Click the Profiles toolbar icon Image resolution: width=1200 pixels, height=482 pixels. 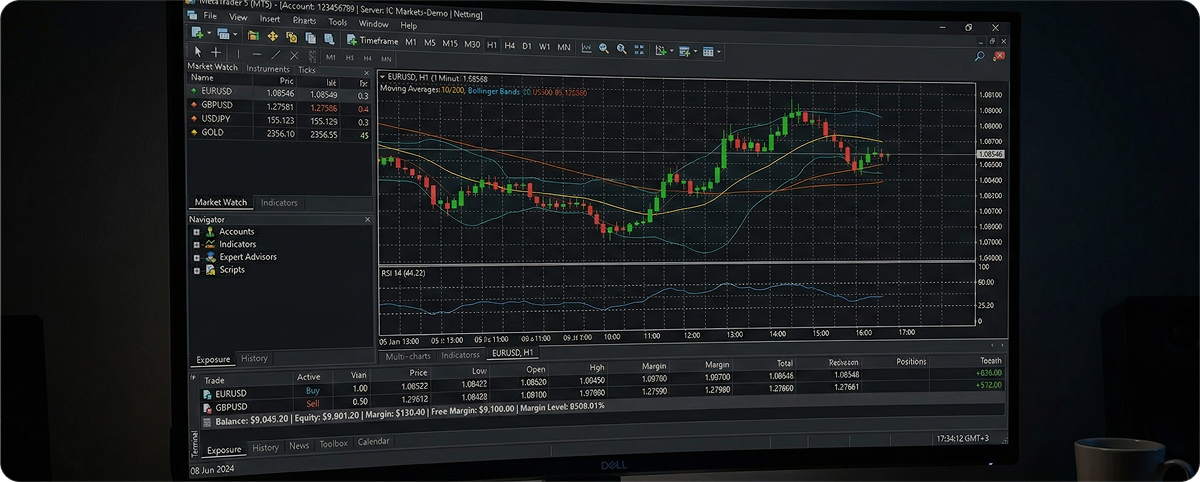223,34
